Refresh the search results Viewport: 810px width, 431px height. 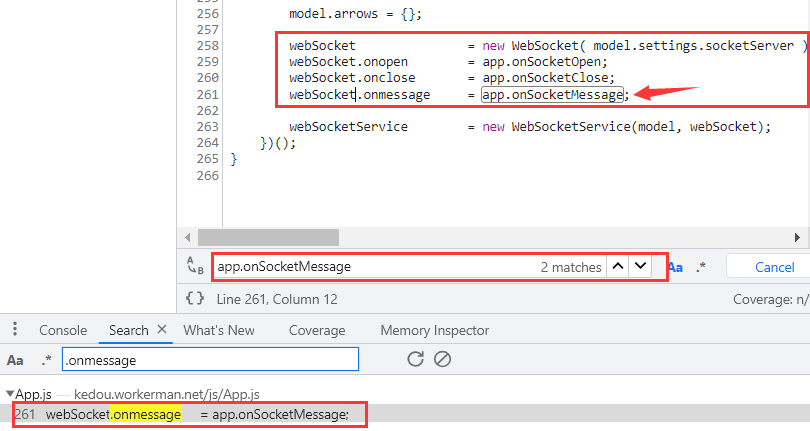[x=416, y=359]
